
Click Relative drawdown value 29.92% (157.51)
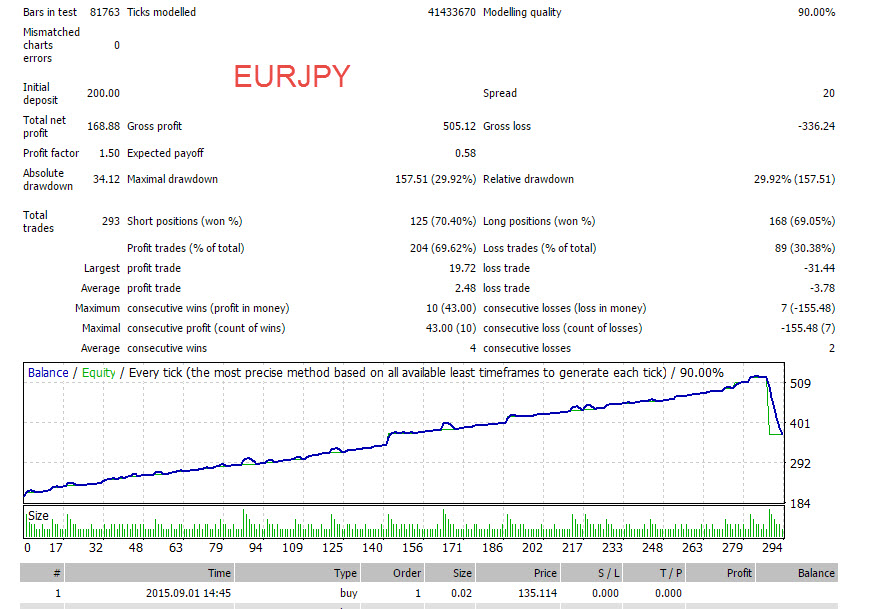pos(794,179)
